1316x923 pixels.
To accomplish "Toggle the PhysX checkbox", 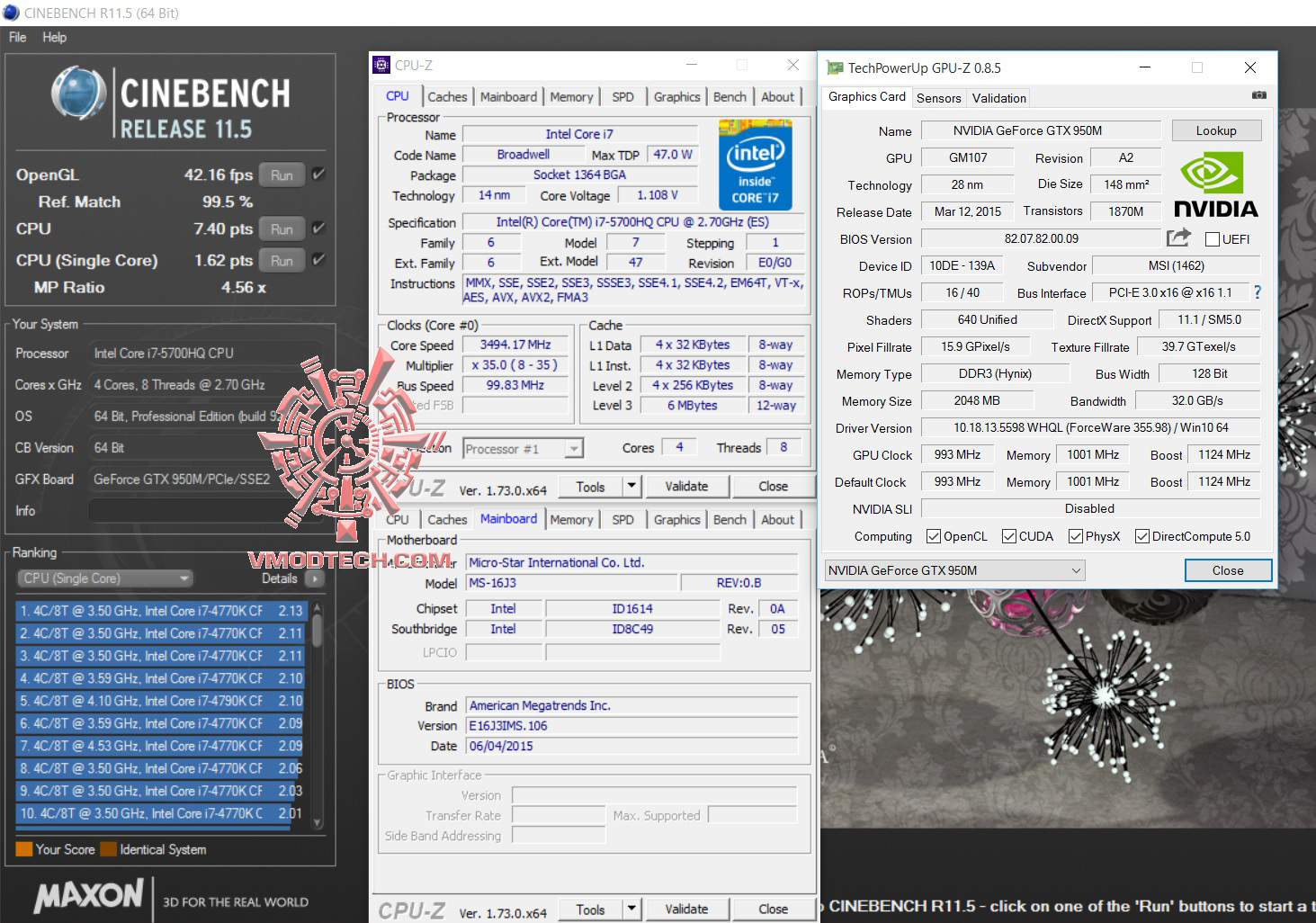I will tap(1075, 536).
